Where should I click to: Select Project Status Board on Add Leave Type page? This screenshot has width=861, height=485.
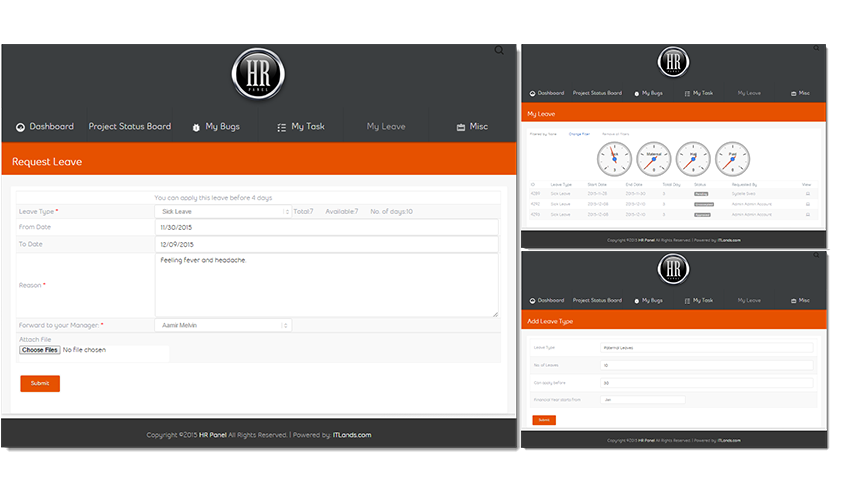pyautogui.click(x=597, y=300)
